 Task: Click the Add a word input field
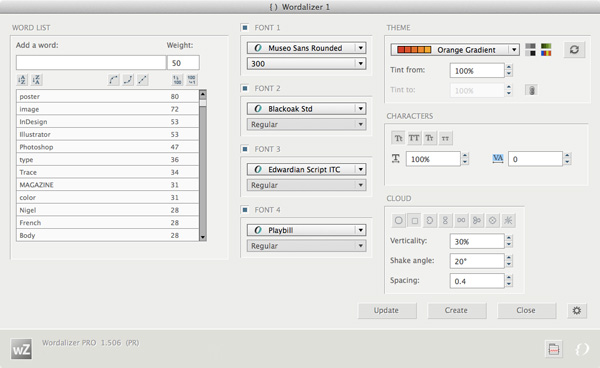click(x=91, y=63)
